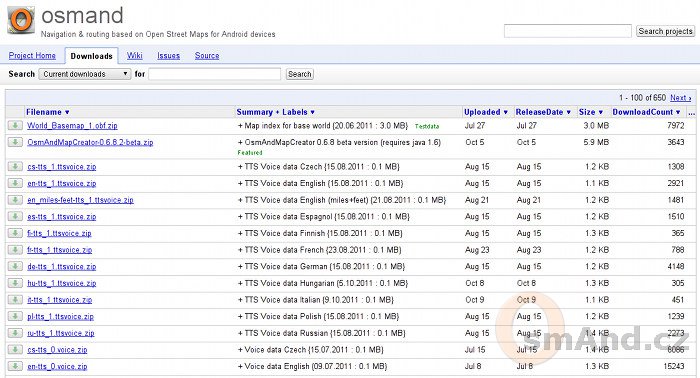The height and width of the screenshot is (378, 700).
Task: Switch to the Wiki tab
Action: click(x=134, y=56)
